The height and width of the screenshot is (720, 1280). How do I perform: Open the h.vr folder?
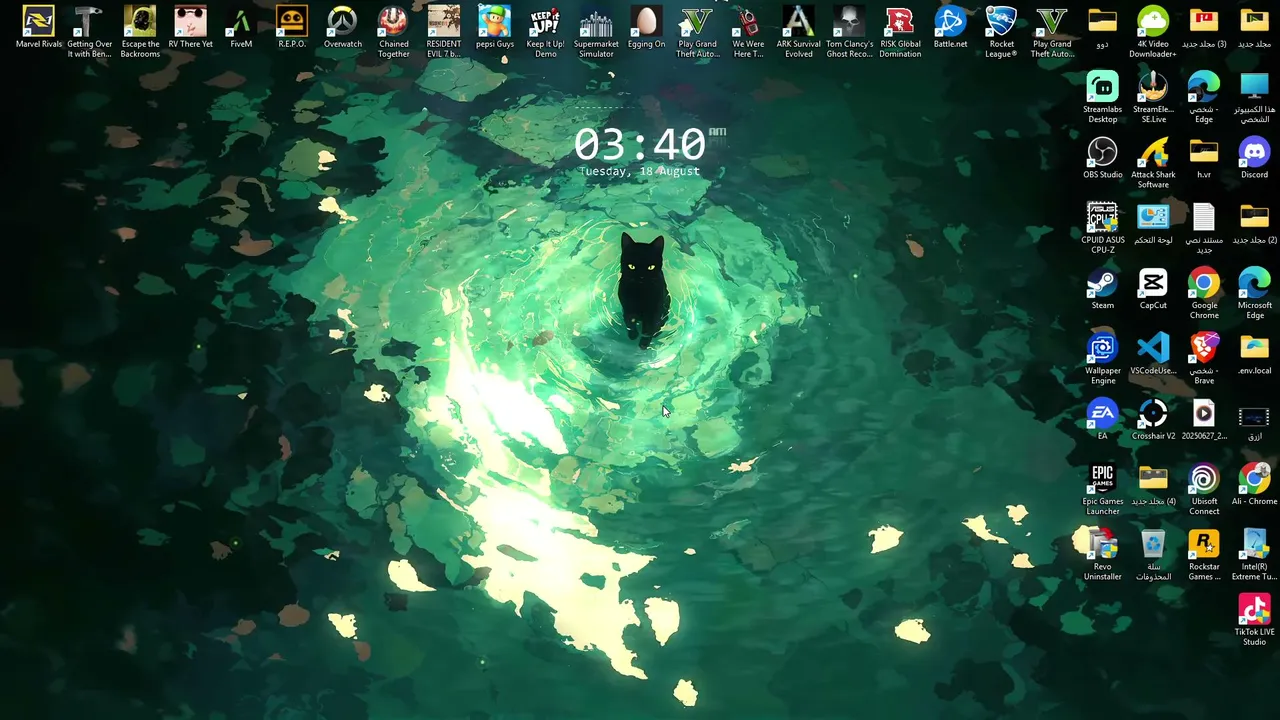pyautogui.click(x=1204, y=159)
